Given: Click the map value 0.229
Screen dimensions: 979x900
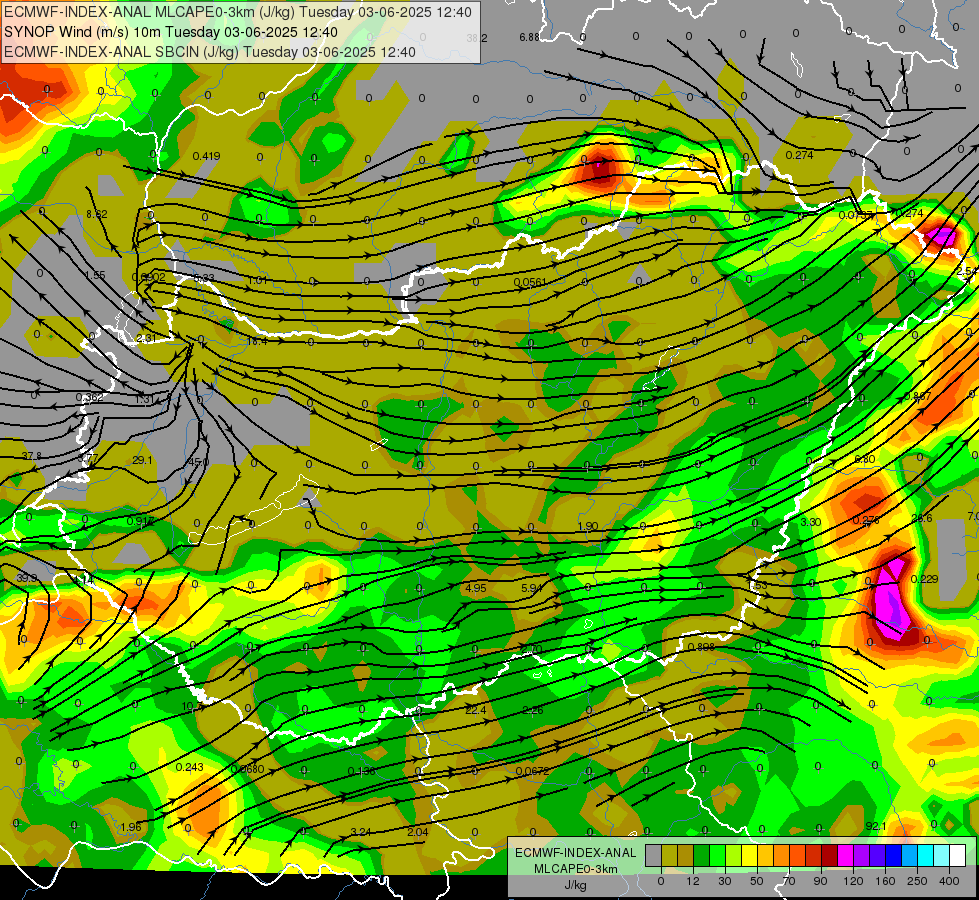Looking at the screenshot, I should pos(924,579).
